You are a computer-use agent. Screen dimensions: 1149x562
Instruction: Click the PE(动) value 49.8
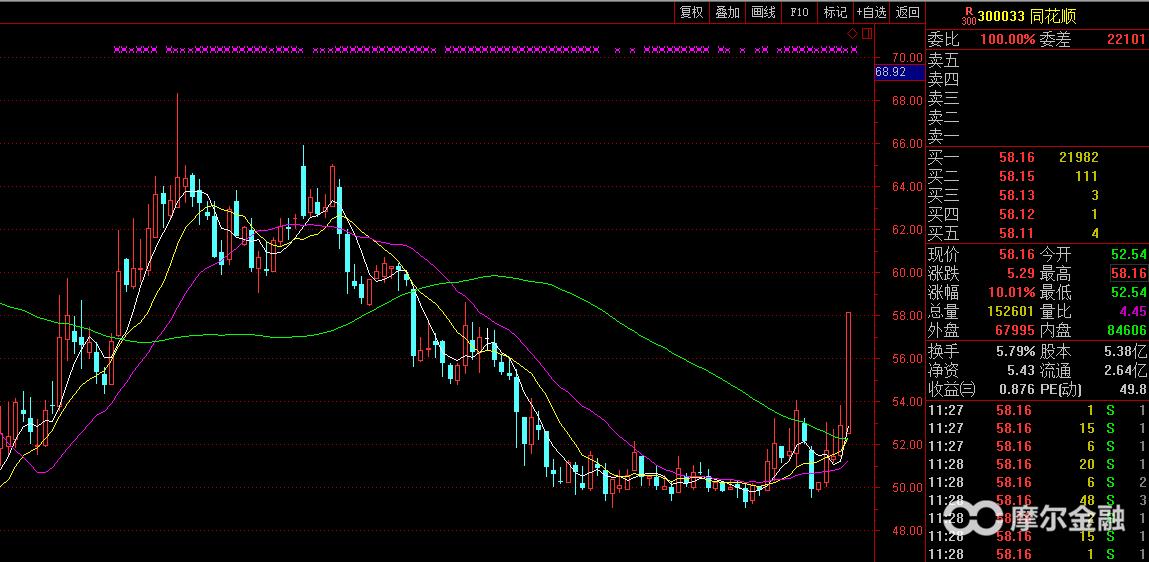(1133, 390)
